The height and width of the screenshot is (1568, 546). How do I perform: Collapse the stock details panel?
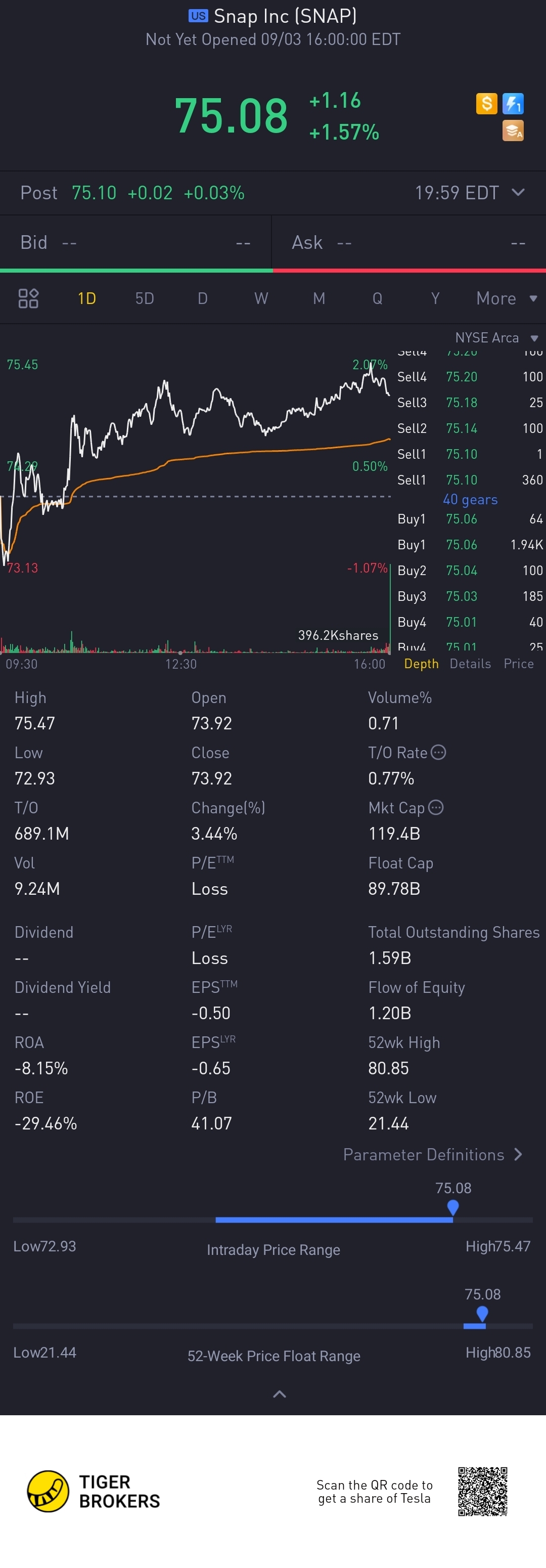(x=280, y=1393)
